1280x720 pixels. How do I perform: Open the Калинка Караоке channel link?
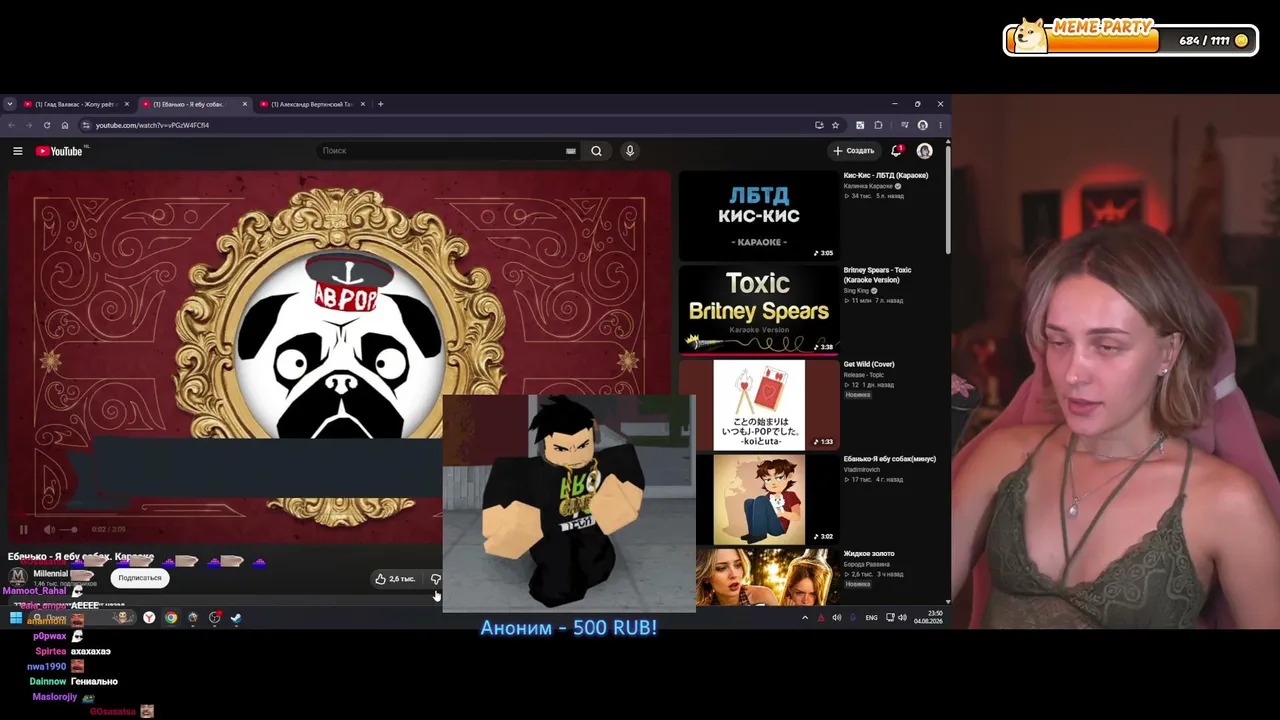pos(868,186)
